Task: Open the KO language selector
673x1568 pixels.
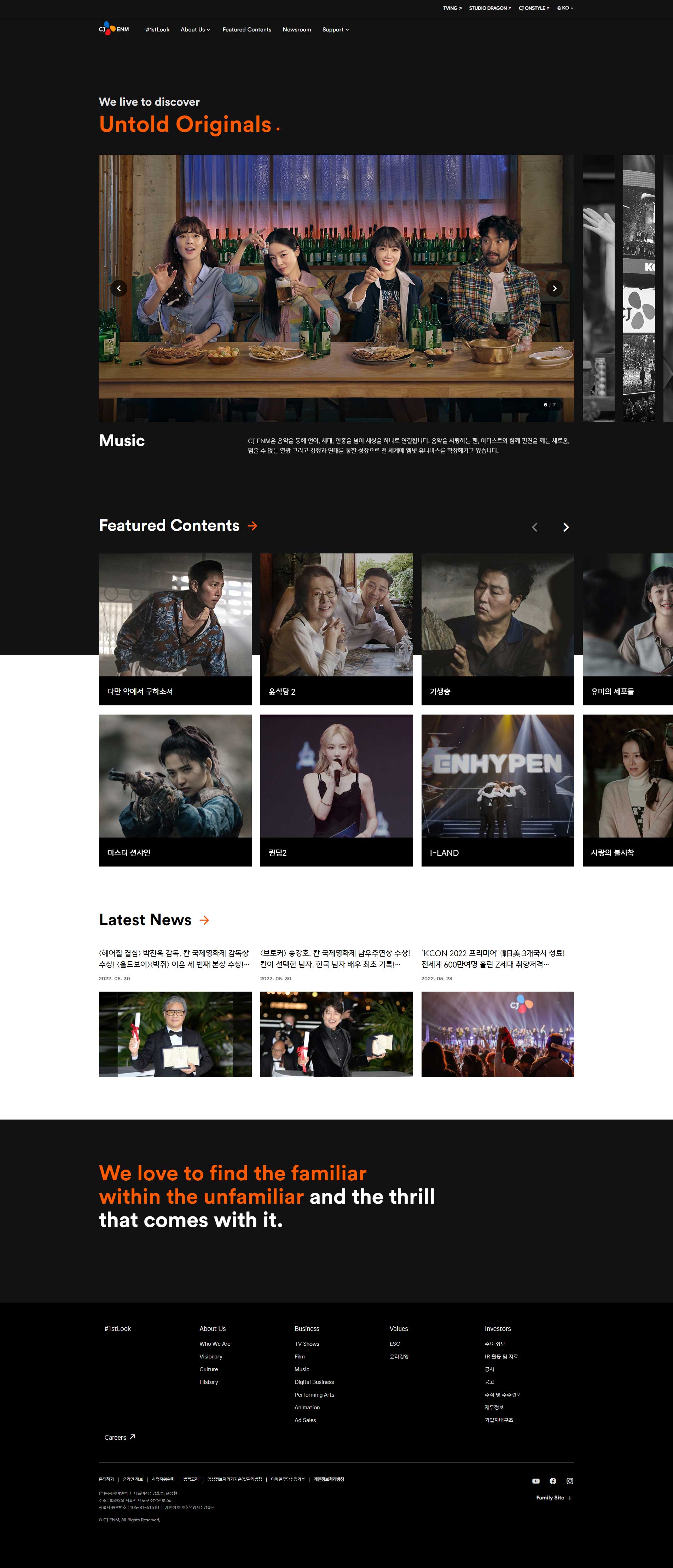Action: [x=564, y=8]
